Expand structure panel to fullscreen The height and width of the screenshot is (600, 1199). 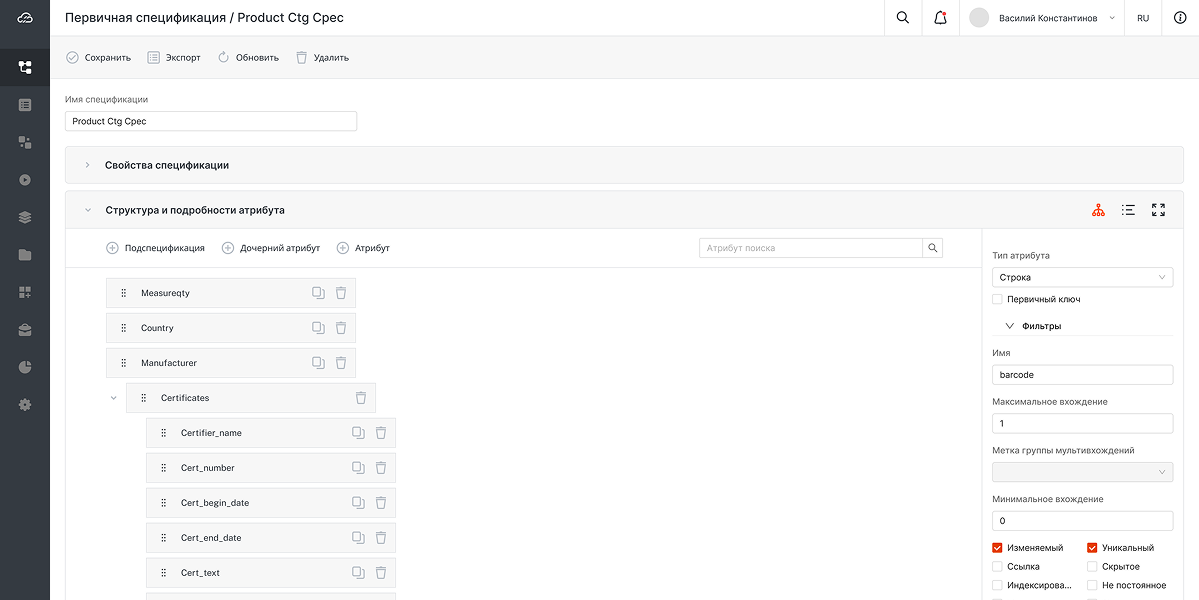[1158, 210]
